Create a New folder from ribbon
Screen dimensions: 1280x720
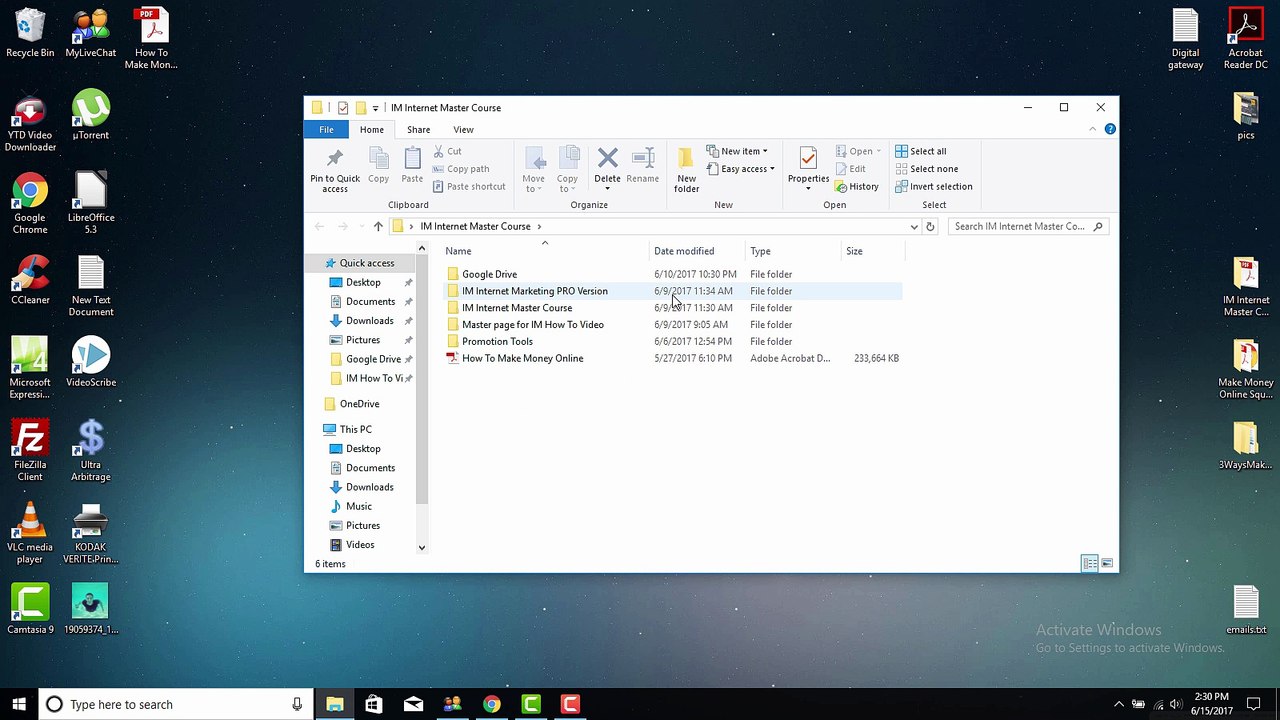(x=686, y=169)
